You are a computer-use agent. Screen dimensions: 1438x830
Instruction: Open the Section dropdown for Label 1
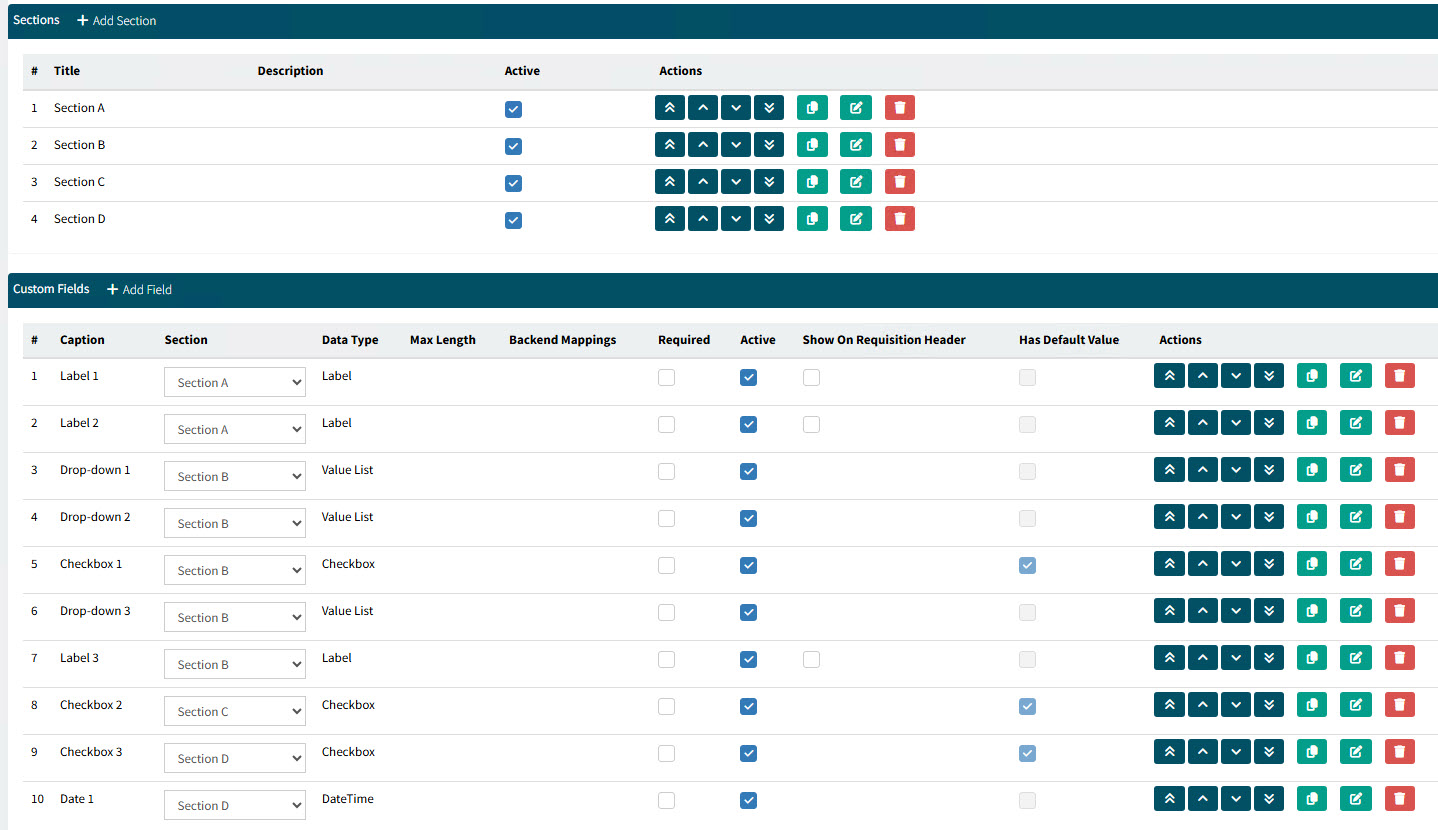pos(234,383)
